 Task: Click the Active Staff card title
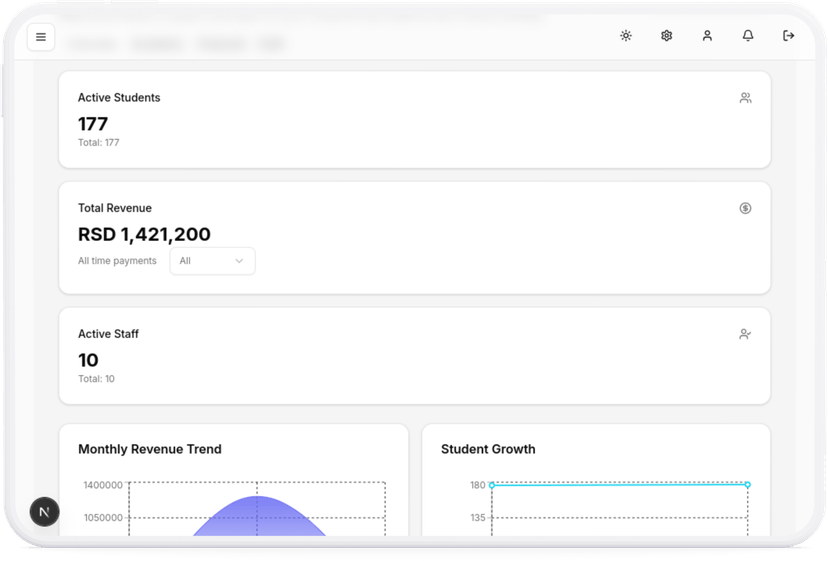click(108, 334)
